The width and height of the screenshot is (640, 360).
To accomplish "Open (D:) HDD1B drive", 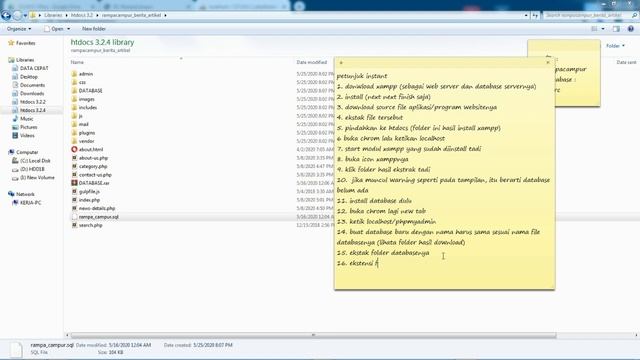I will click(32, 169).
